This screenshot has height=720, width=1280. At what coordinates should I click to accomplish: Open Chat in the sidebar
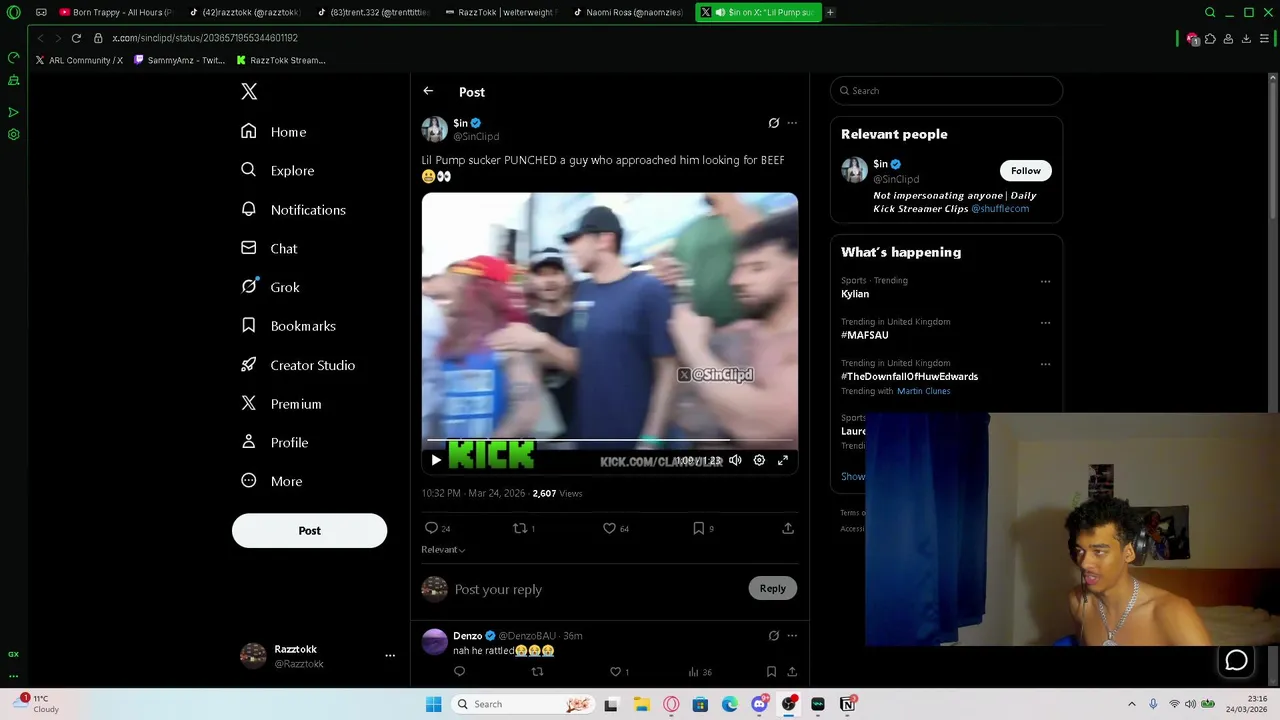pos(270,249)
